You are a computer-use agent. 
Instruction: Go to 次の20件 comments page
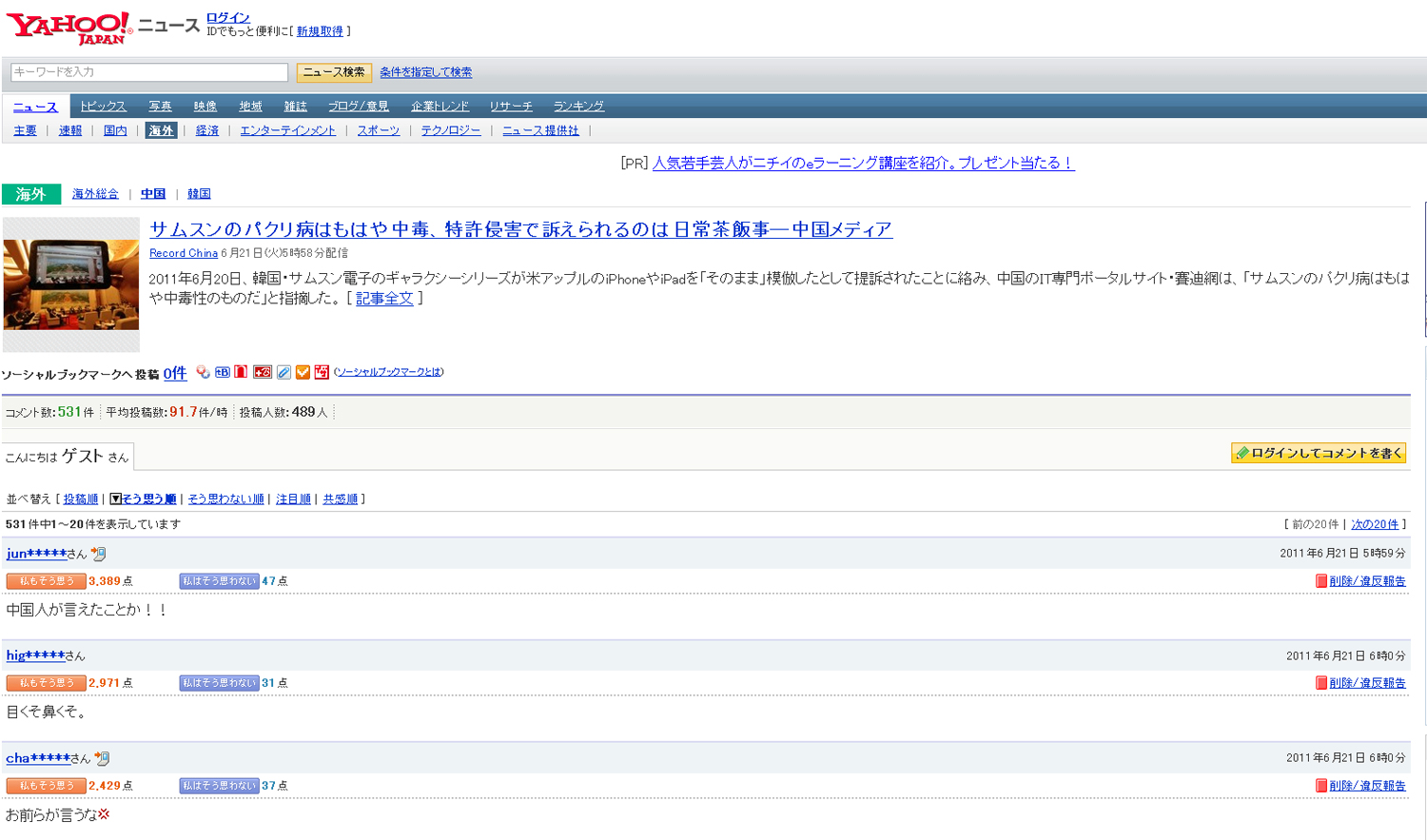point(1375,524)
